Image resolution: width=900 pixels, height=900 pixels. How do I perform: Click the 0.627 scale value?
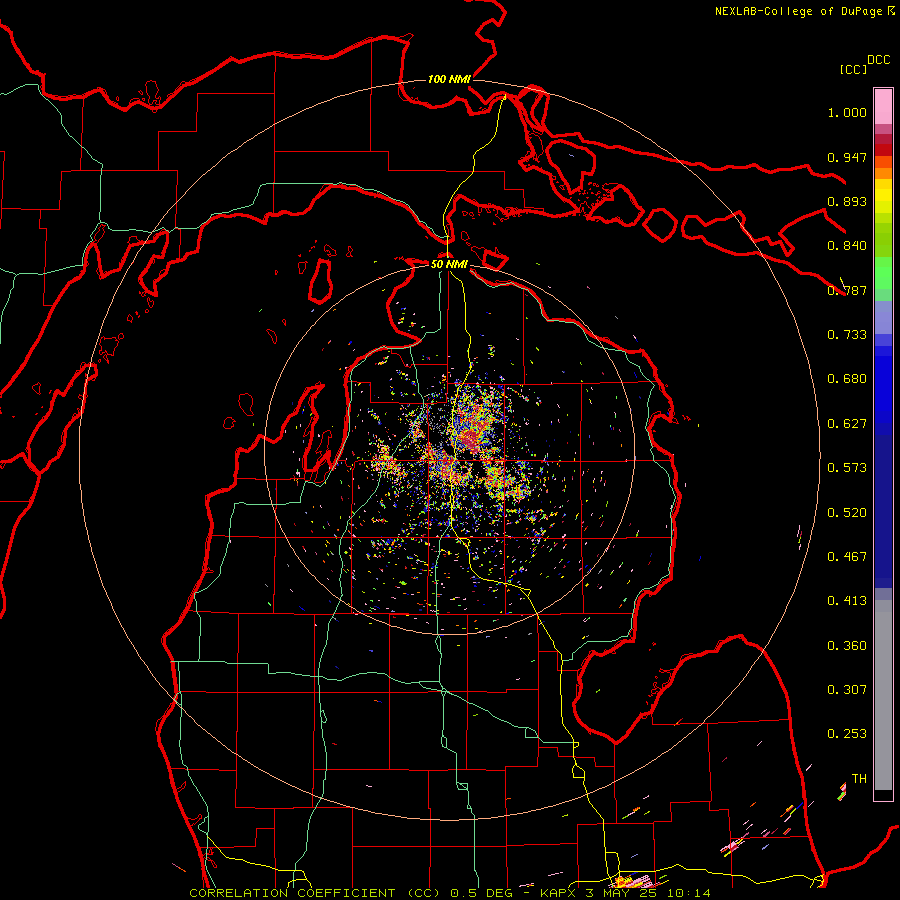847,424
